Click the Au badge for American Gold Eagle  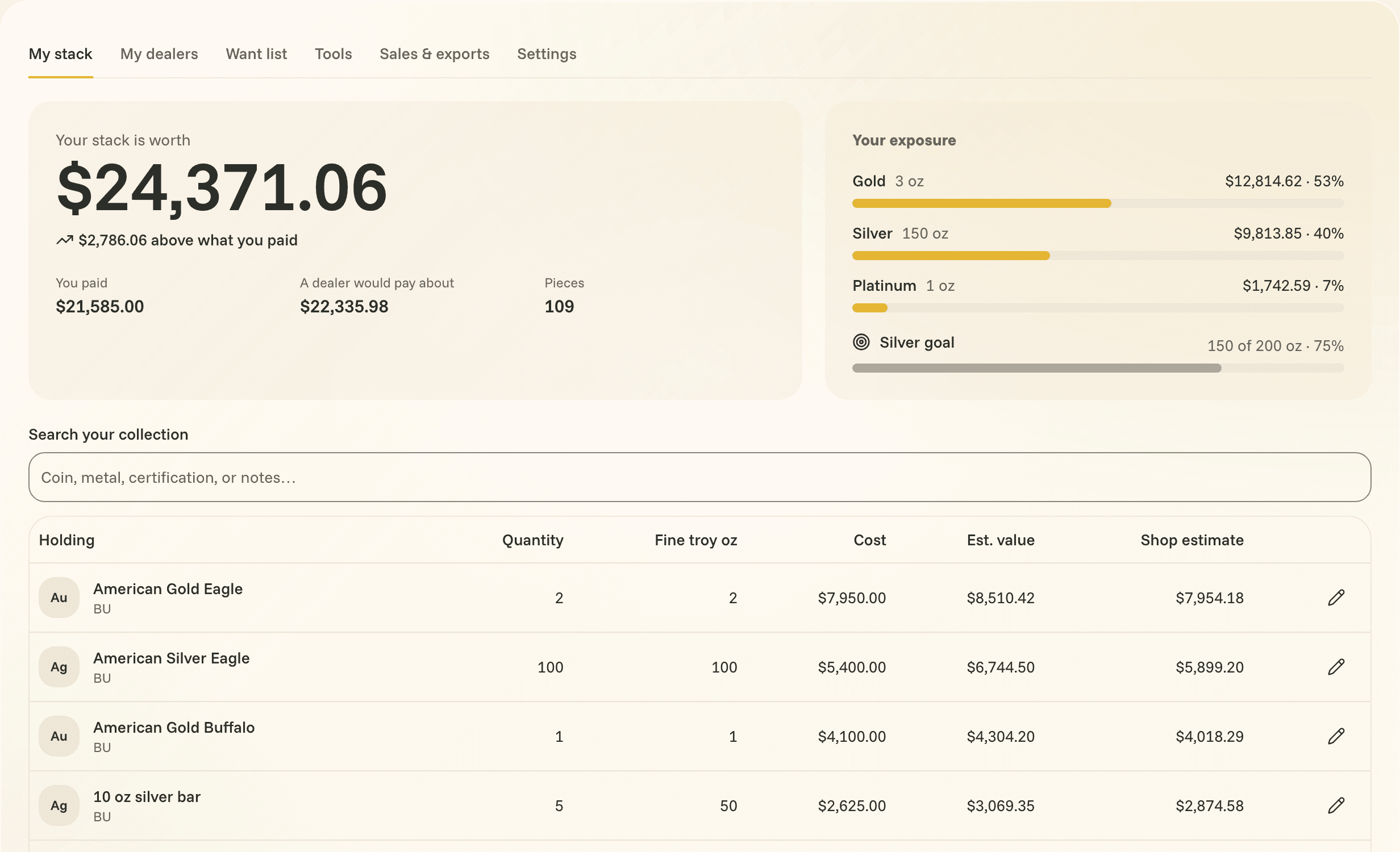(x=59, y=598)
